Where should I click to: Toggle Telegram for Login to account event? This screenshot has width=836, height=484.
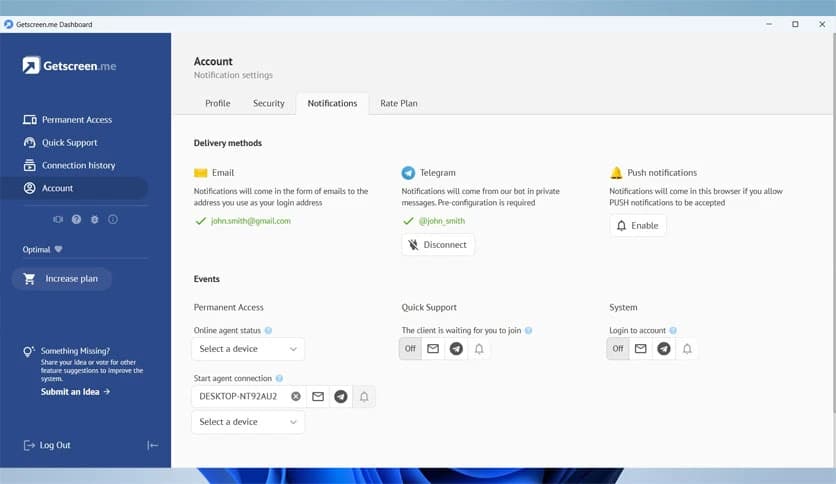(x=663, y=349)
